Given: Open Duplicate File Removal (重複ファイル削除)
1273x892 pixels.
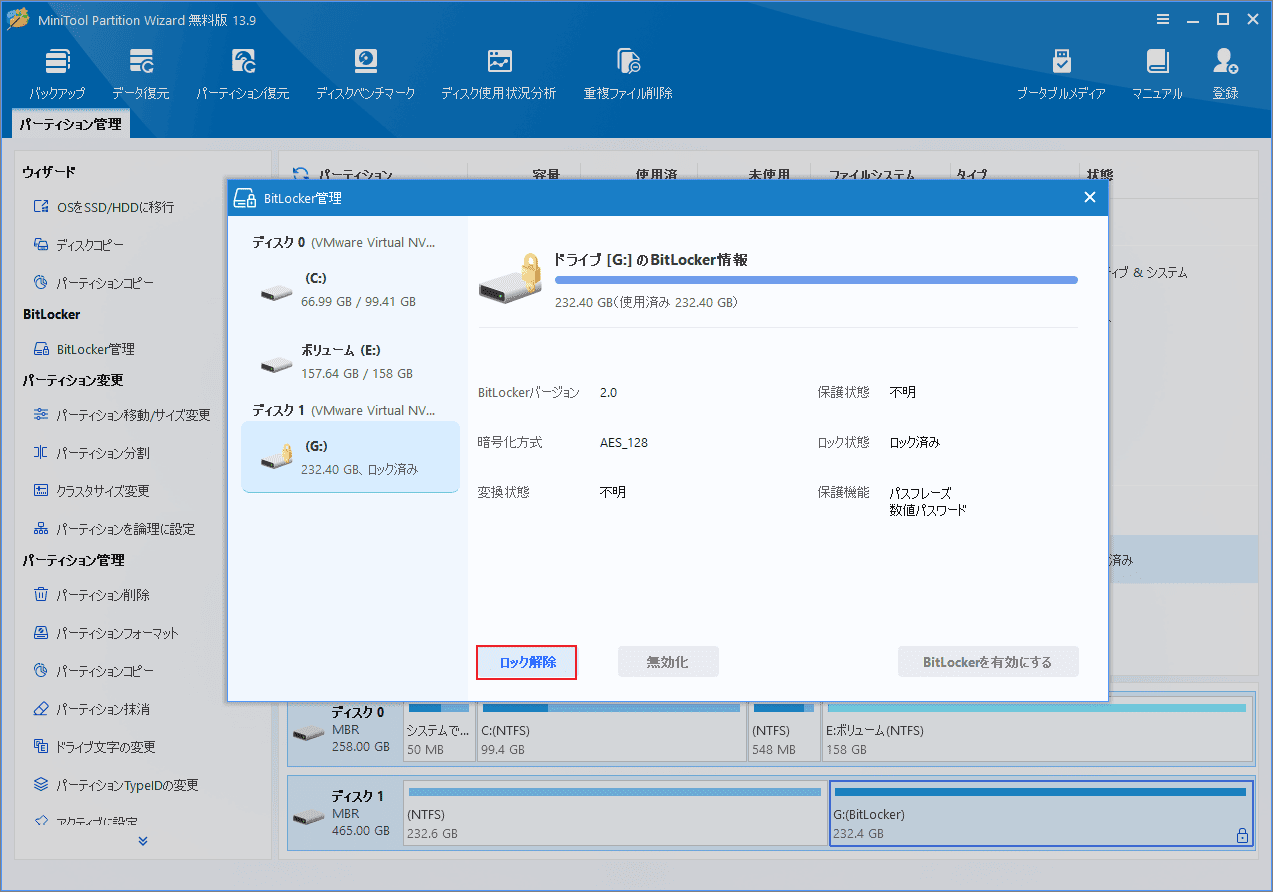Looking at the screenshot, I should (x=628, y=73).
